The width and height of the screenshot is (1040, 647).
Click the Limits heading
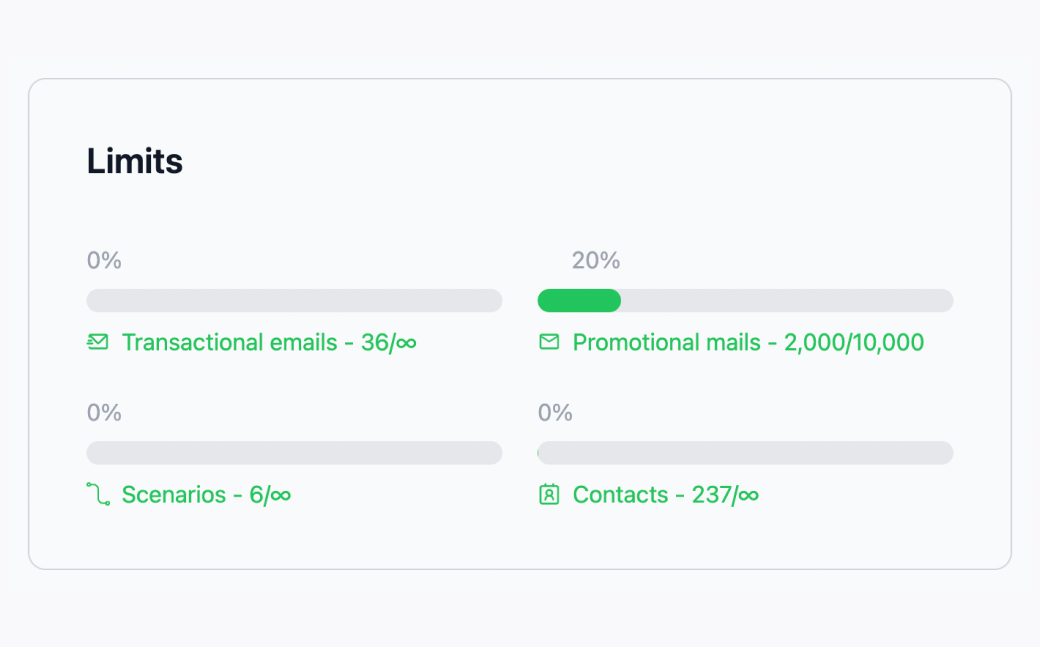pos(135,161)
